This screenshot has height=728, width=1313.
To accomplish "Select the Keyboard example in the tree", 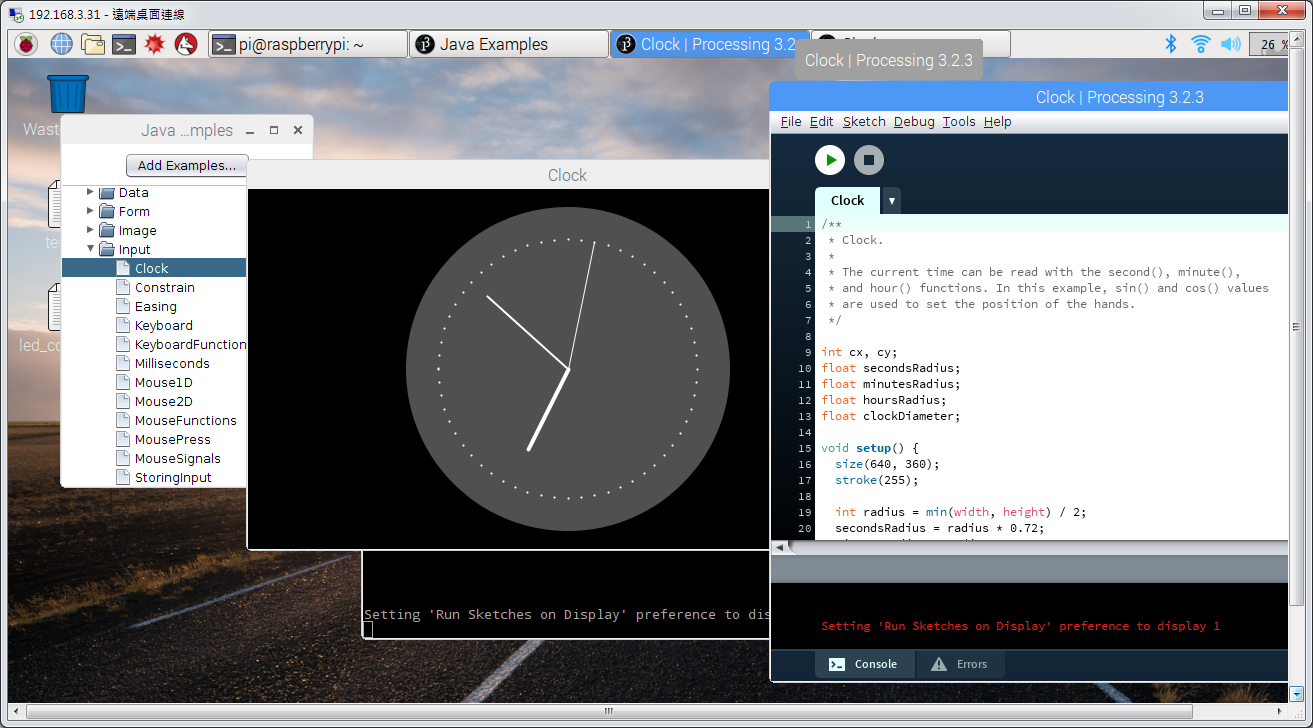I will click(x=164, y=326).
